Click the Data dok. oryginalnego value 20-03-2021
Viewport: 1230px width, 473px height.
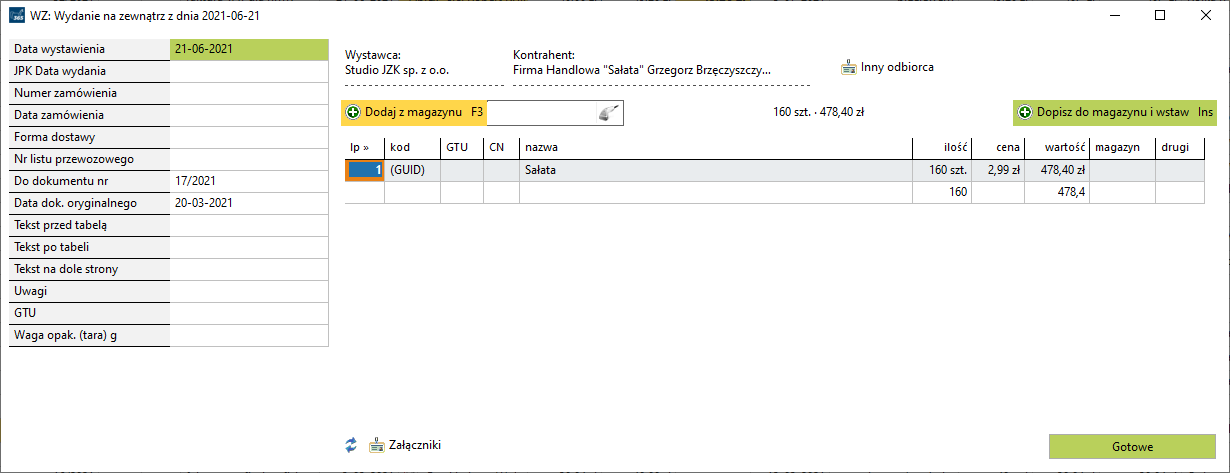click(x=249, y=203)
